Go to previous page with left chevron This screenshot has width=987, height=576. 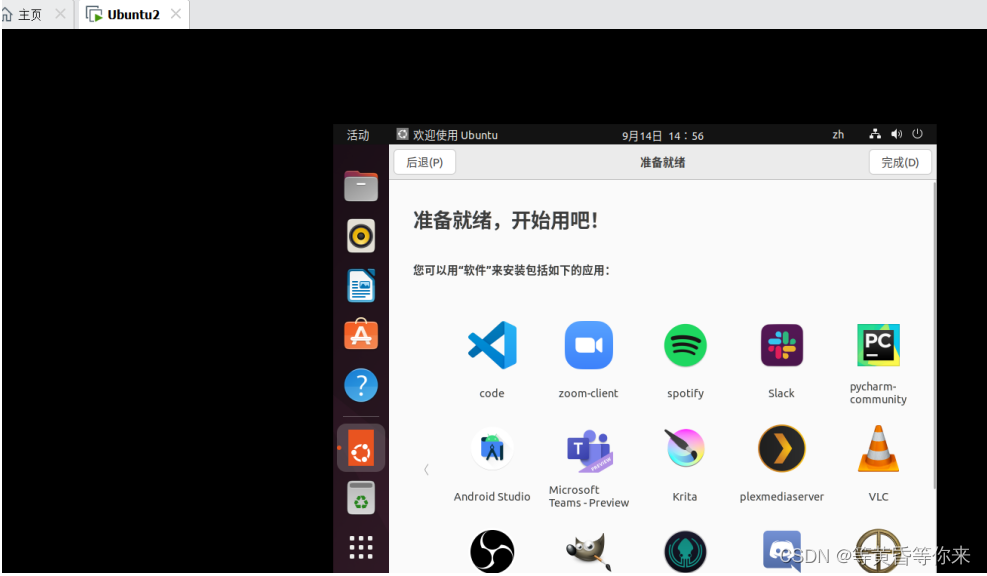426,470
